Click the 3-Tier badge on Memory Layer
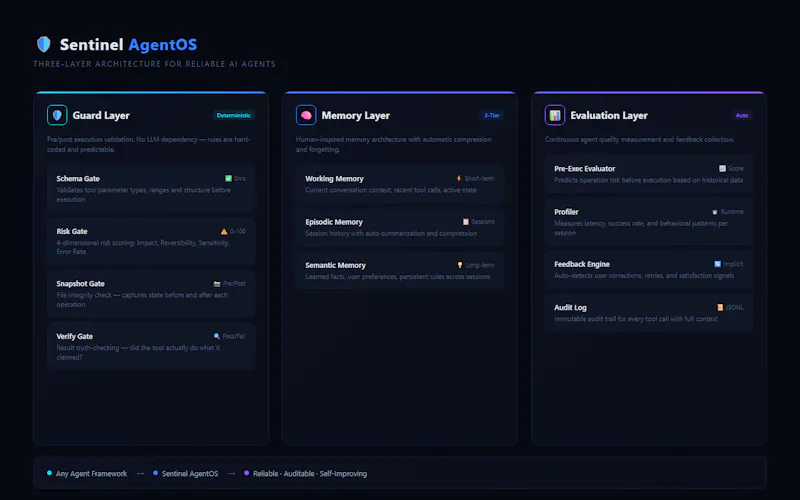Image resolution: width=800 pixels, height=500 pixels. 492,115
